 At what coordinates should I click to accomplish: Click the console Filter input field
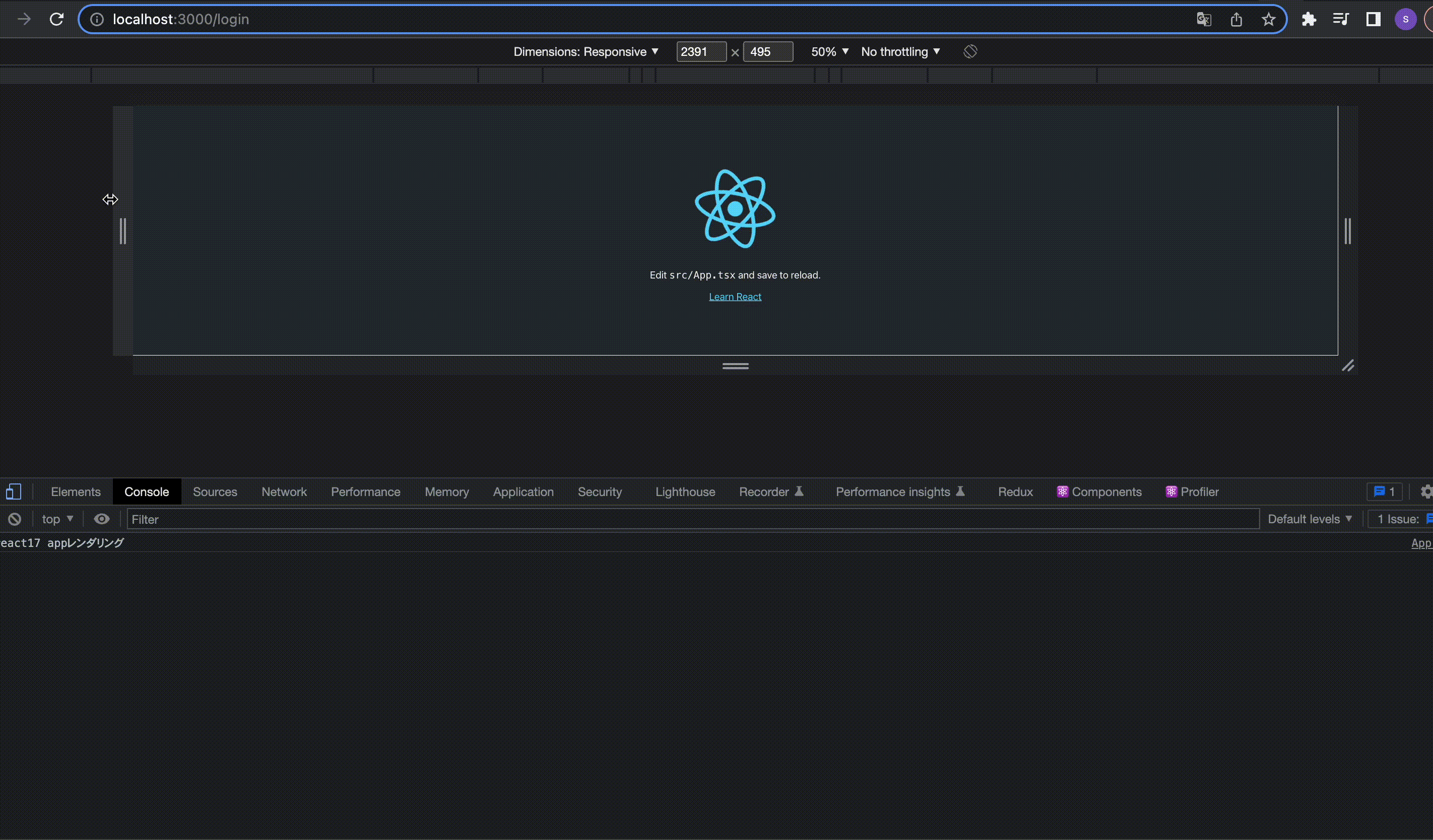click(x=692, y=519)
